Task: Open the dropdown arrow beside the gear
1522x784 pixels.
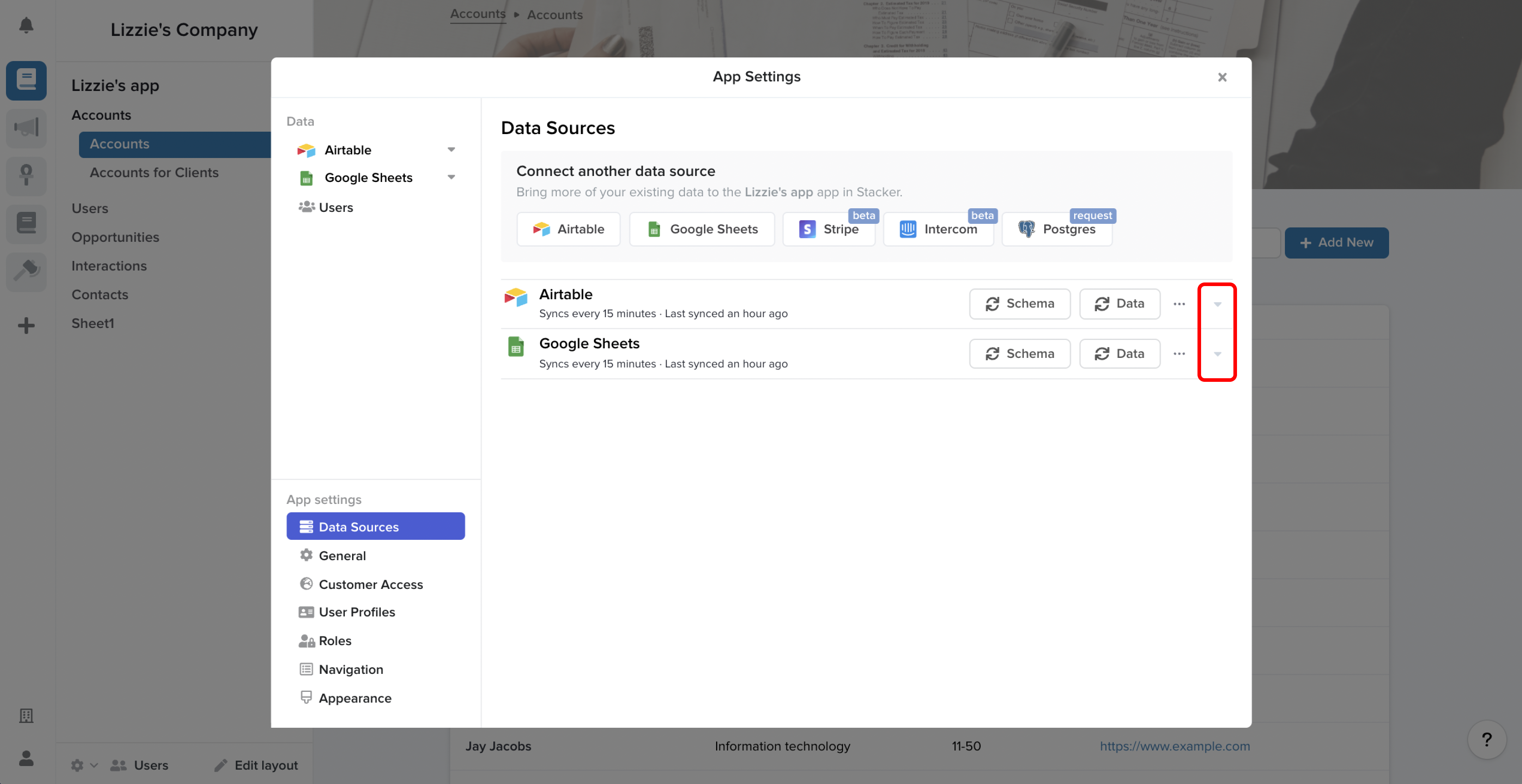Action: 94,765
